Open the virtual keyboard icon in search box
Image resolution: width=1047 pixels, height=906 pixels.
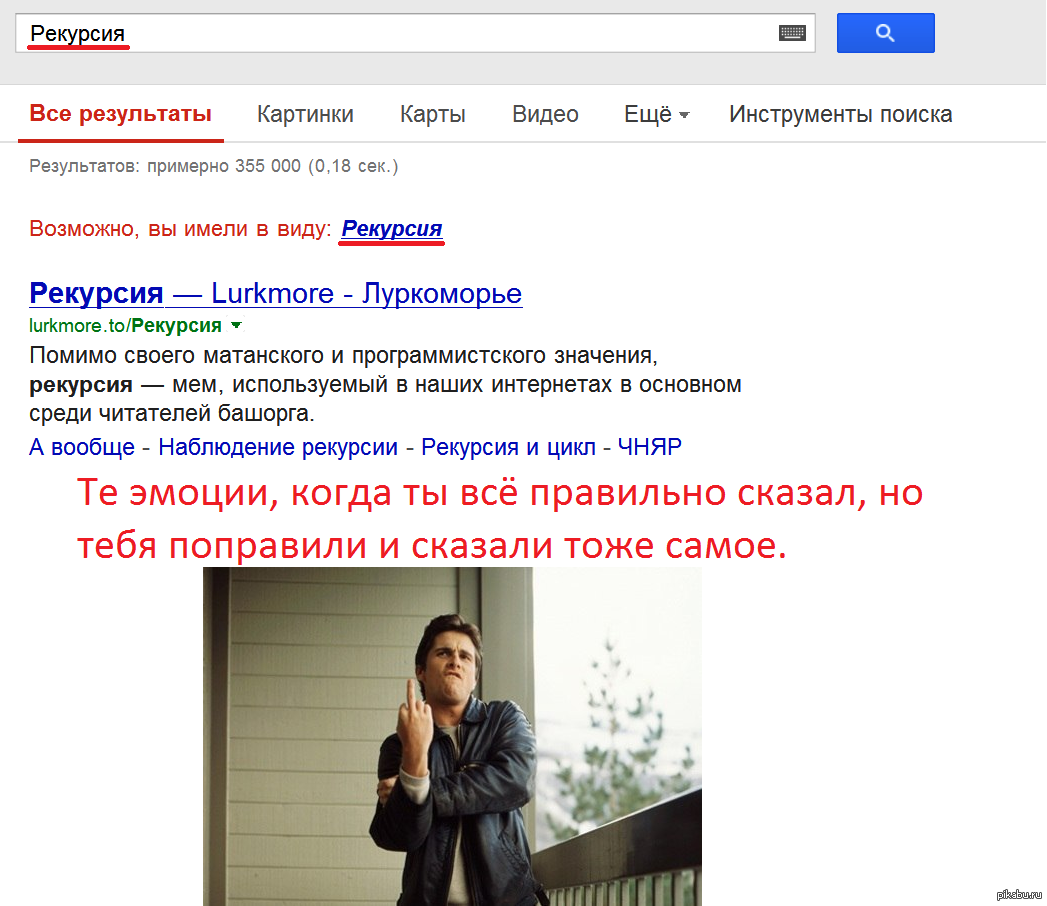click(793, 33)
